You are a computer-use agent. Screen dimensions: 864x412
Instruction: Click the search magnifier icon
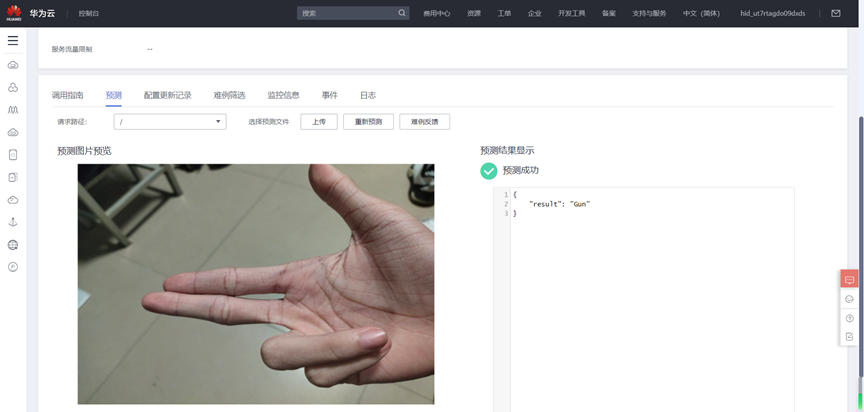click(x=402, y=13)
